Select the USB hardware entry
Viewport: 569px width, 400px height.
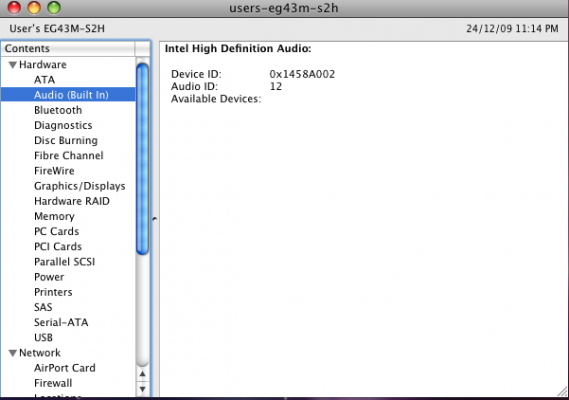pos(43,338)
